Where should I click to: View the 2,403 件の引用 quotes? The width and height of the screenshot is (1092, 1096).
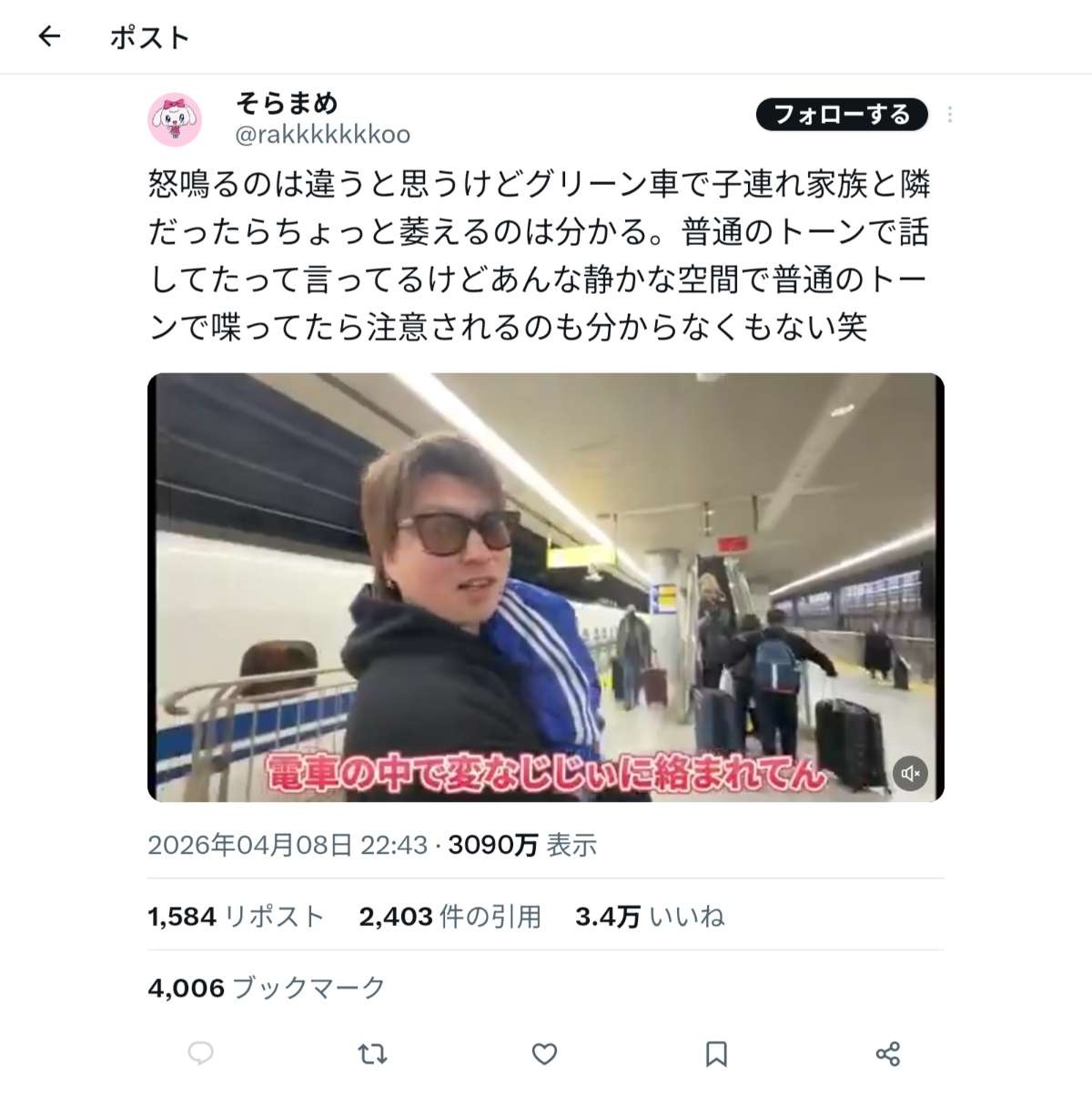(450, 917)
